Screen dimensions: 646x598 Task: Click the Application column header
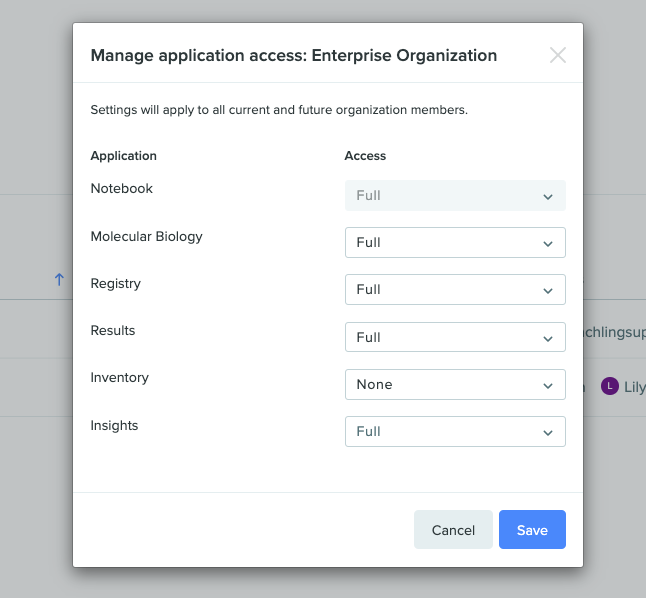pyautogui.click(x=124, y=156)
